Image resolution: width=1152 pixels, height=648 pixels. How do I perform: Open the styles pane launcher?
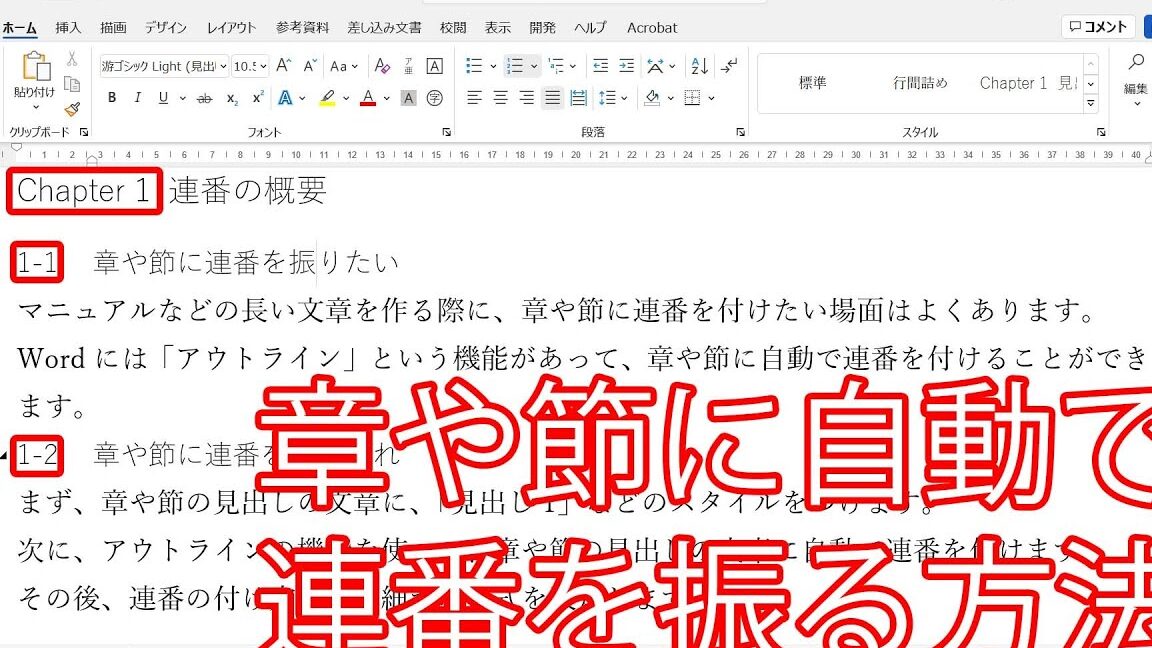coord(1101,132)
